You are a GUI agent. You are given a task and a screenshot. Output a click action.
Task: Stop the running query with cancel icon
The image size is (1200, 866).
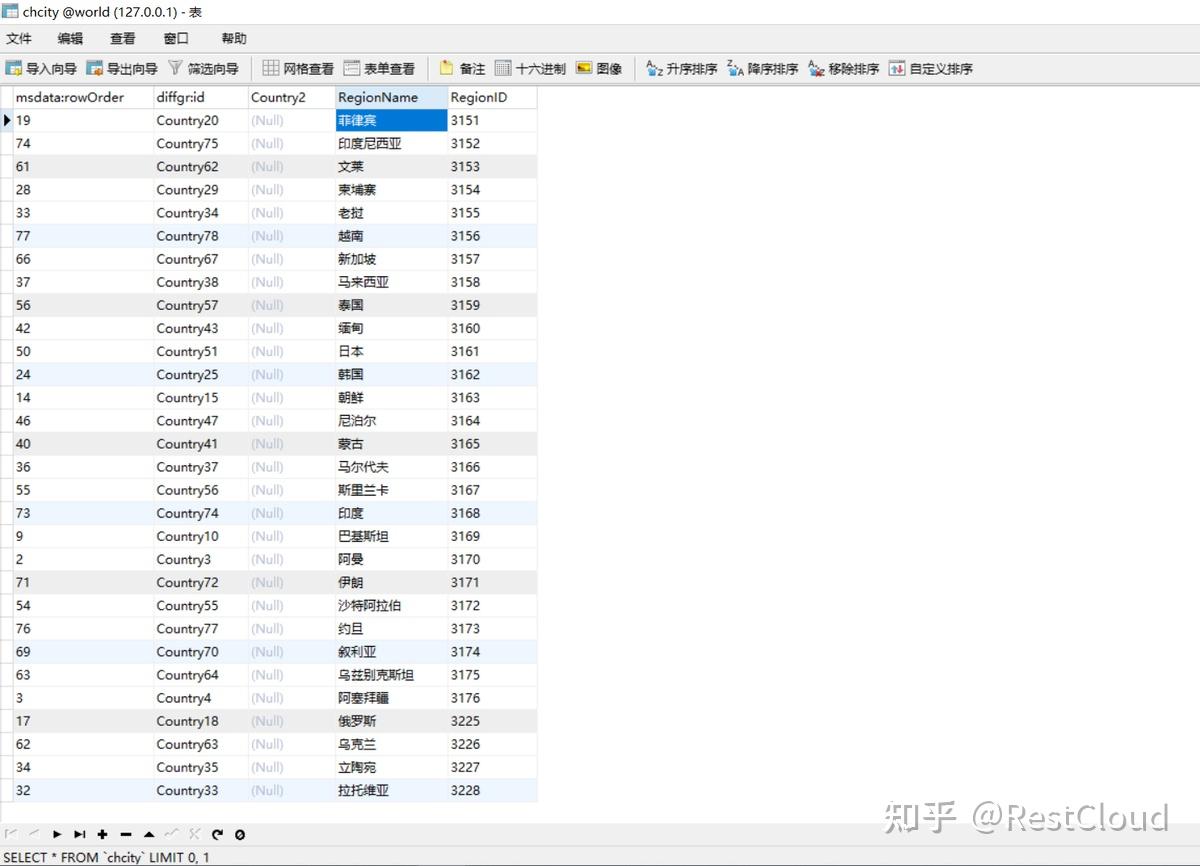[x=239, y=834]
